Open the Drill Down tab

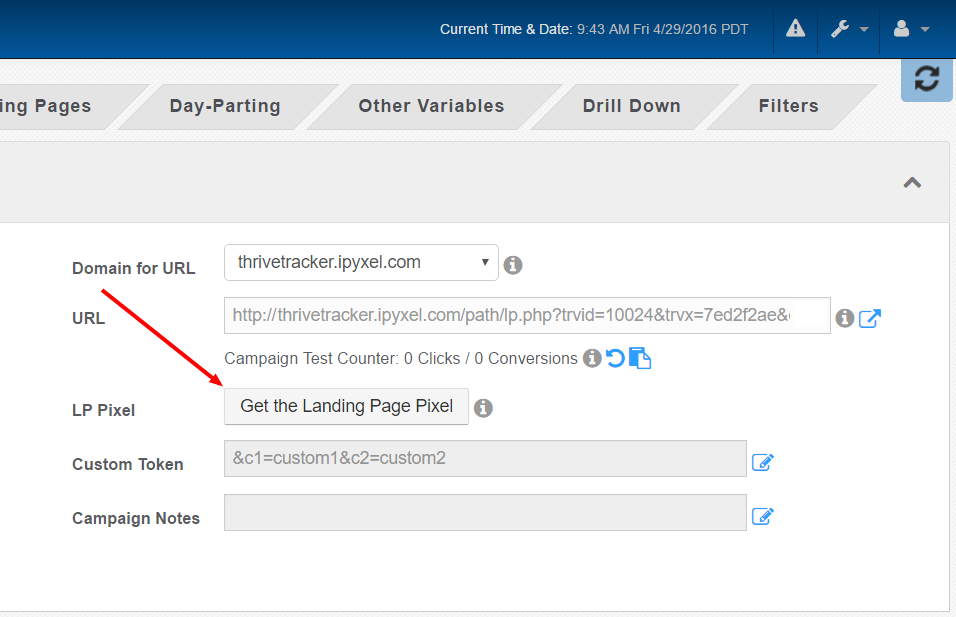pyautogui.click(x=632, y=106)
